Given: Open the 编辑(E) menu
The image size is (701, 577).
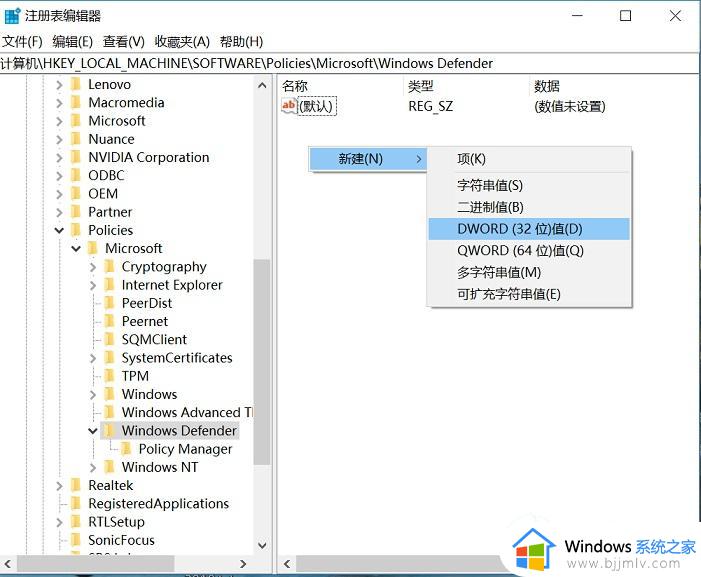Looking at the screenshot, I should 72,42.
